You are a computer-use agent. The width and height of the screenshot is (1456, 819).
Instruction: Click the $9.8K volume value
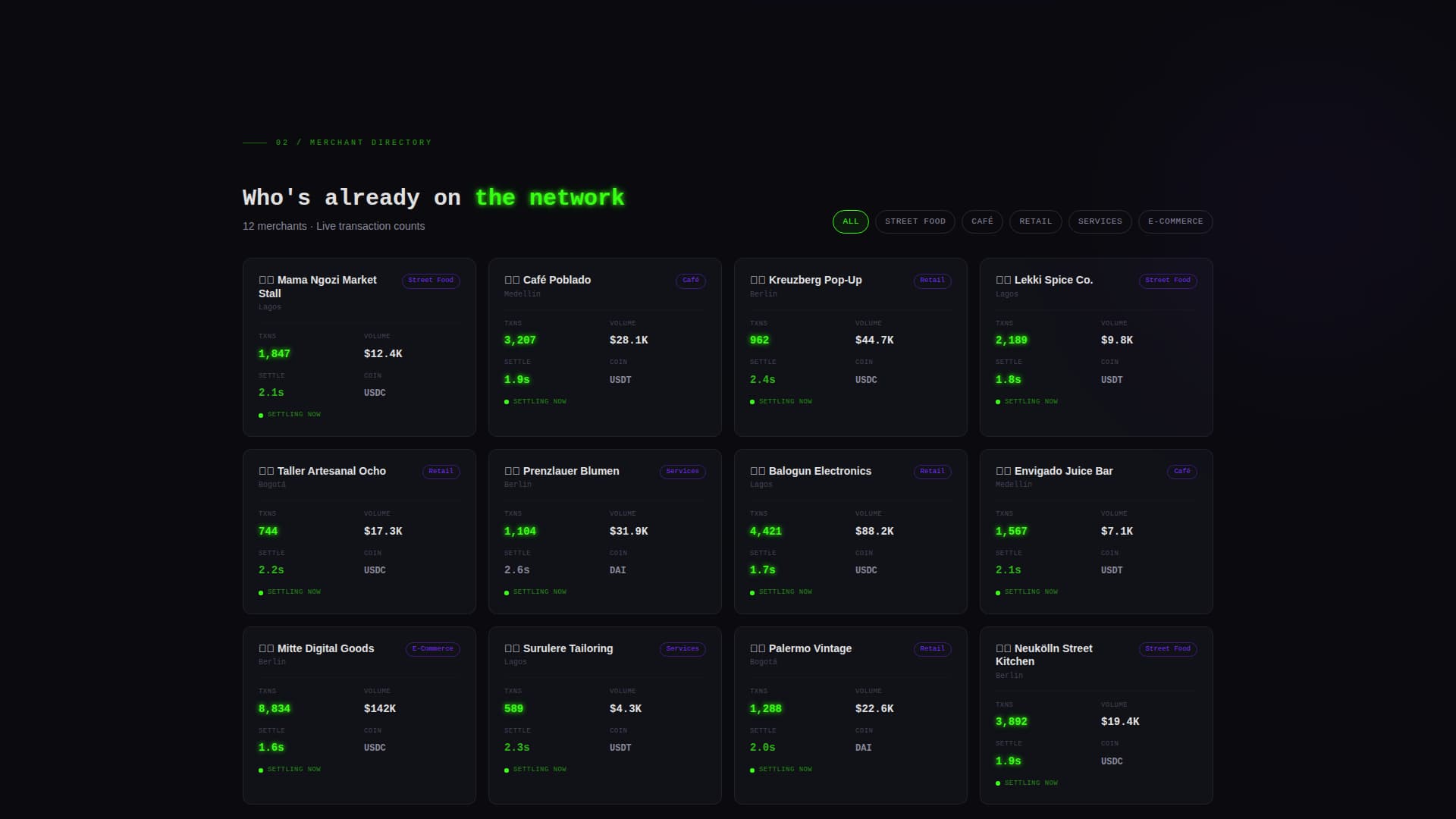[x=1117, y=340]
